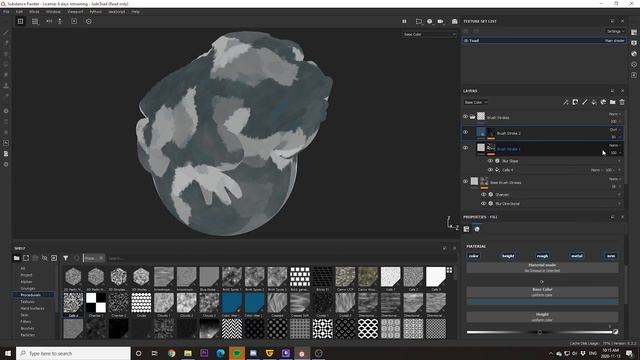Open blend mode dropdown for Base Brush Strokes
This screenshot has width=640, height=360.
pos(615,179)
